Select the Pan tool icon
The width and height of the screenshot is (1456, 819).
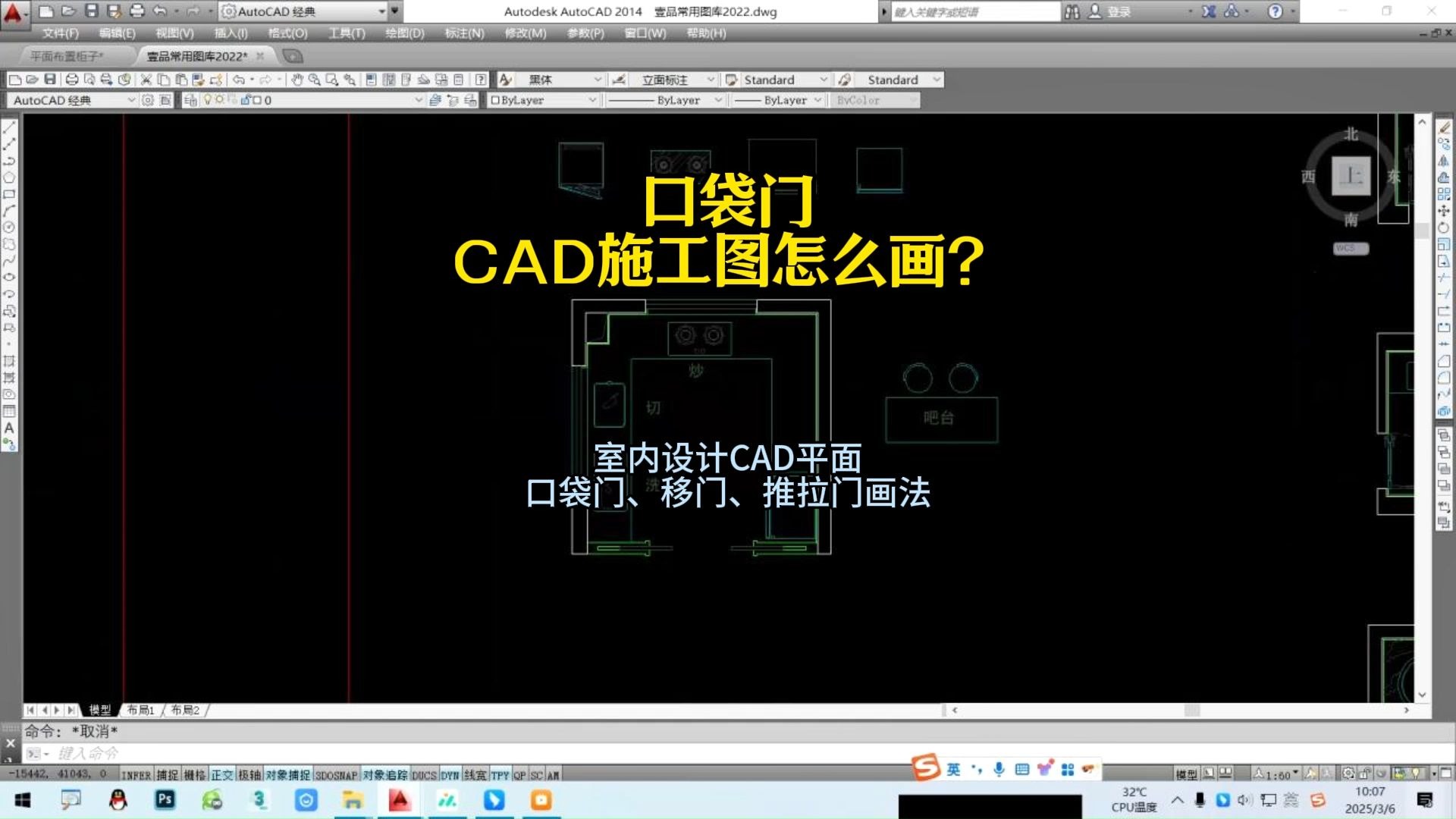(x=297, y=79)
